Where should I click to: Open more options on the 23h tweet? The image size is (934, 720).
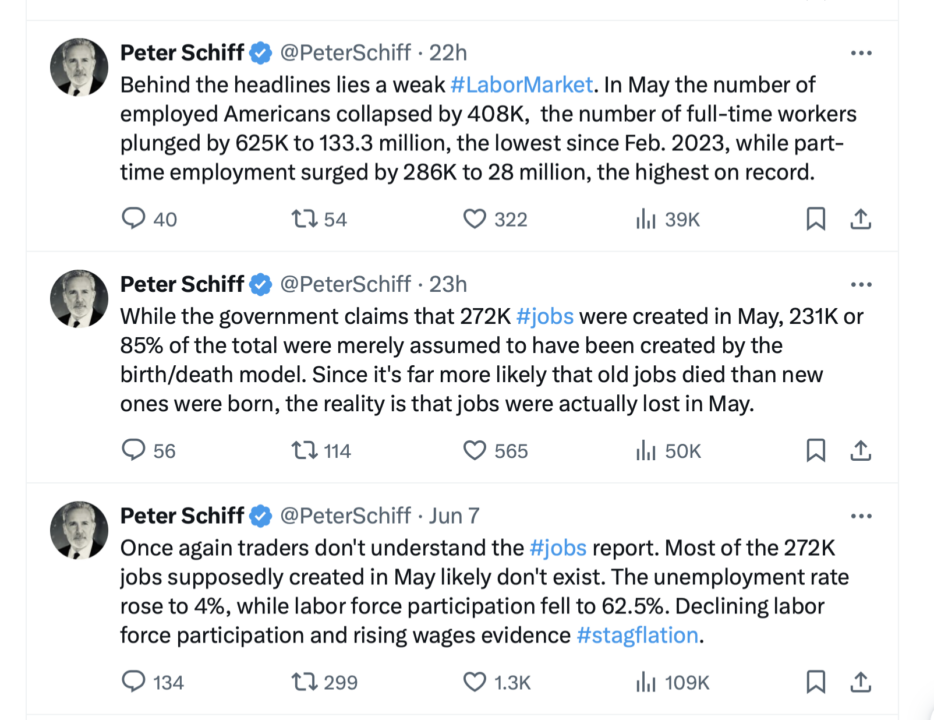(x=861, y=285)
